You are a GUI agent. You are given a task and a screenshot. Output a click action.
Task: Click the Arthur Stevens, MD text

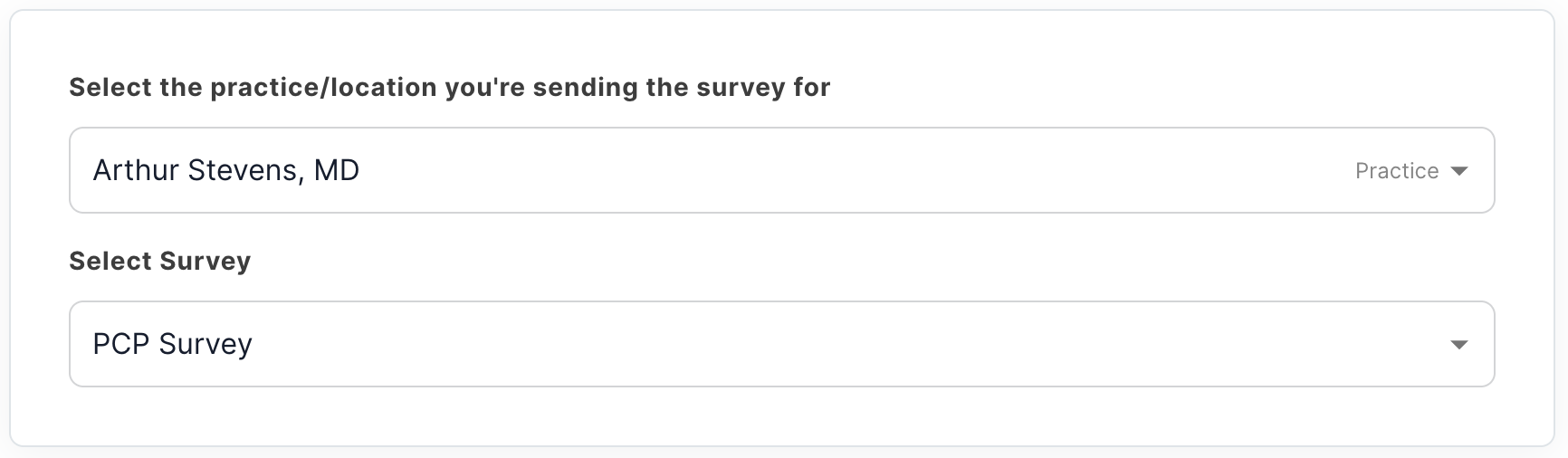pos(226,170)
